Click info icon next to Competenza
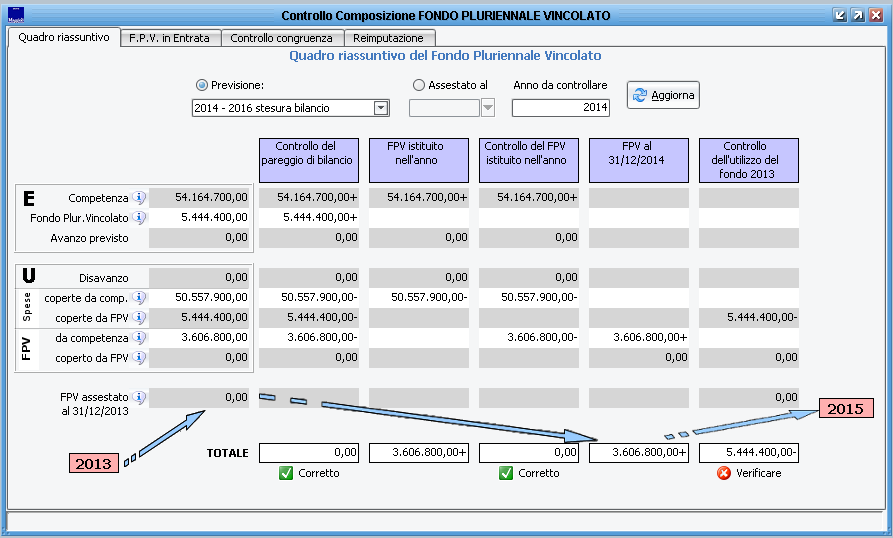This screenshot has height=538, width=893. click(x=139, y=198)
